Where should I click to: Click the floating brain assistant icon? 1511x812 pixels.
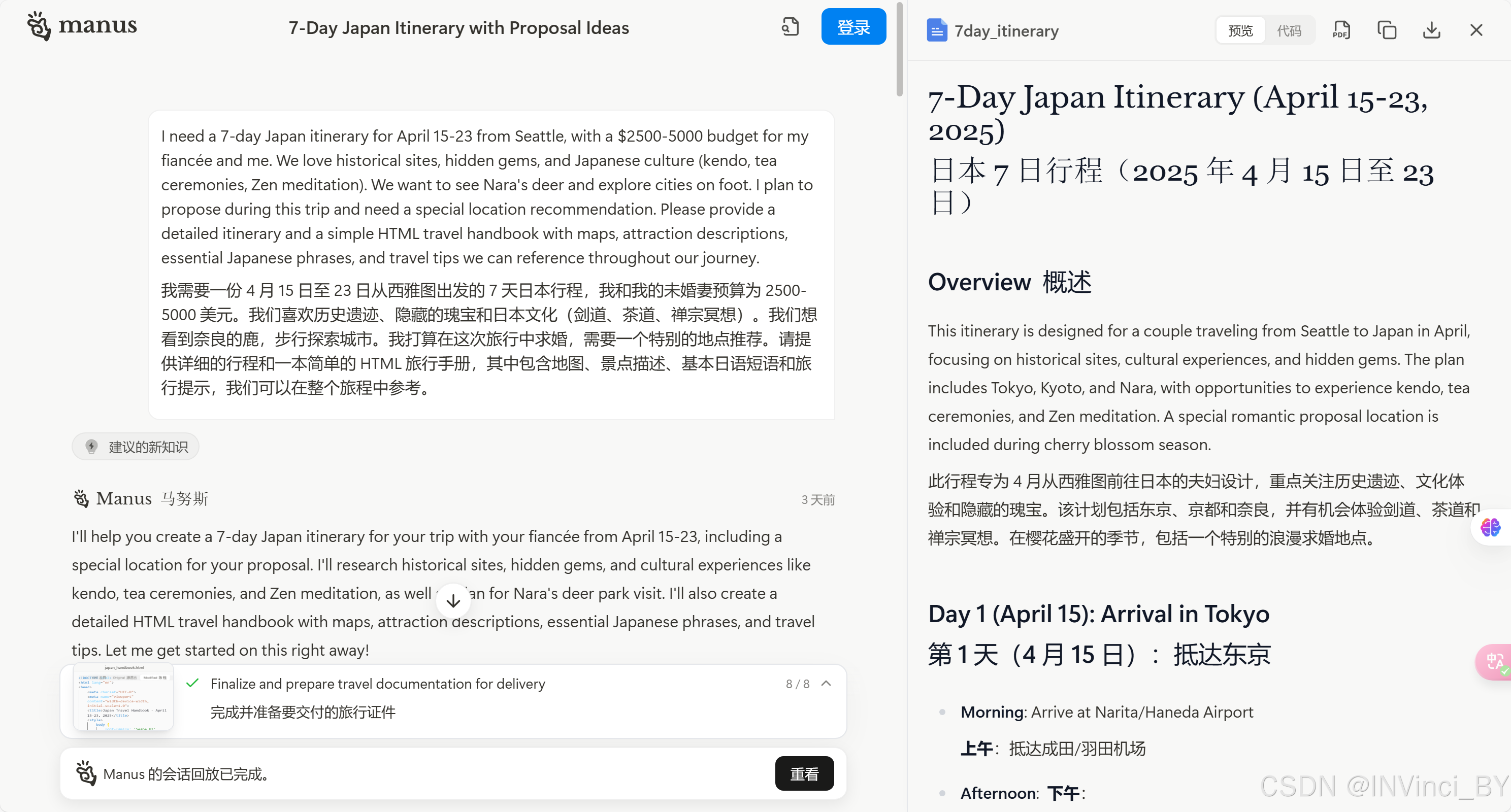point(1490,527)
